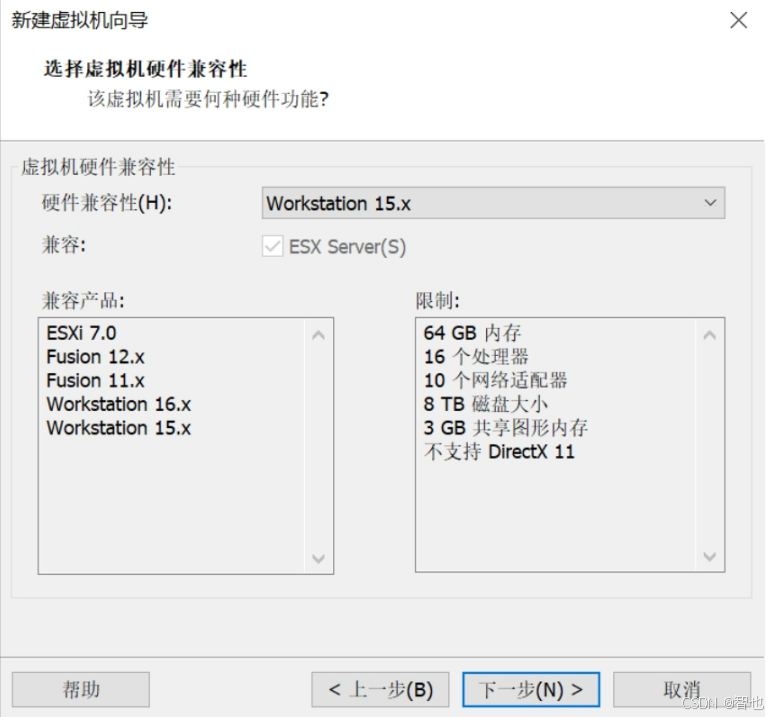Select Workstation 16.x in compatible products list
The image size is (771, 717).
pyautogui.click(x=119, y=404)
